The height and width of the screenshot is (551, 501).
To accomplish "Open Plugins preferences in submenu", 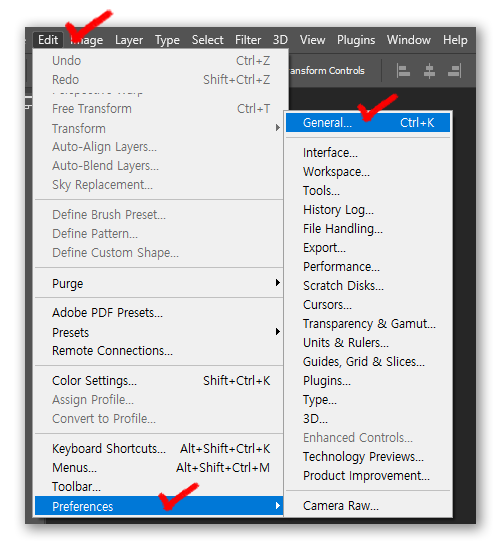I will [368, 381].
